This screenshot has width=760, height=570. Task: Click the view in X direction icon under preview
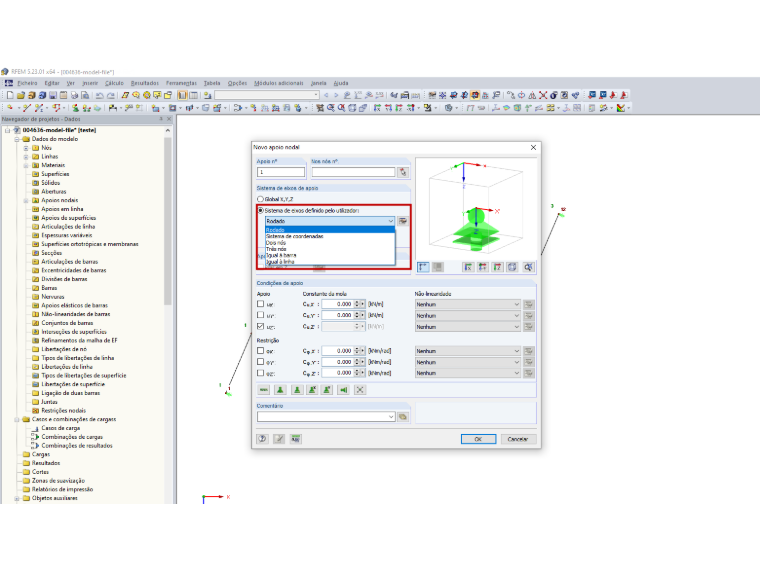coord(468,267)
